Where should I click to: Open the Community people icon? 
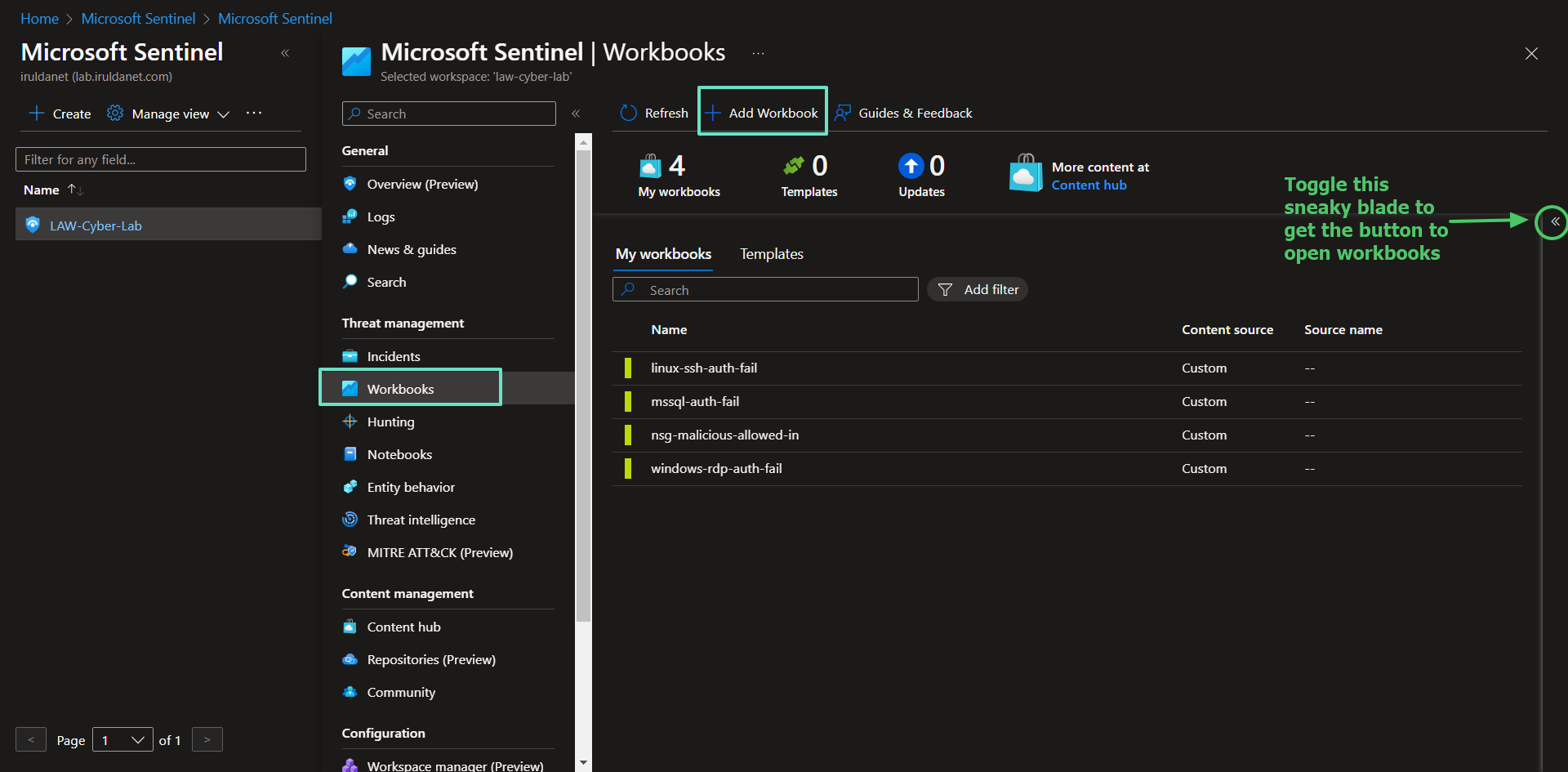tap(350, 692)
